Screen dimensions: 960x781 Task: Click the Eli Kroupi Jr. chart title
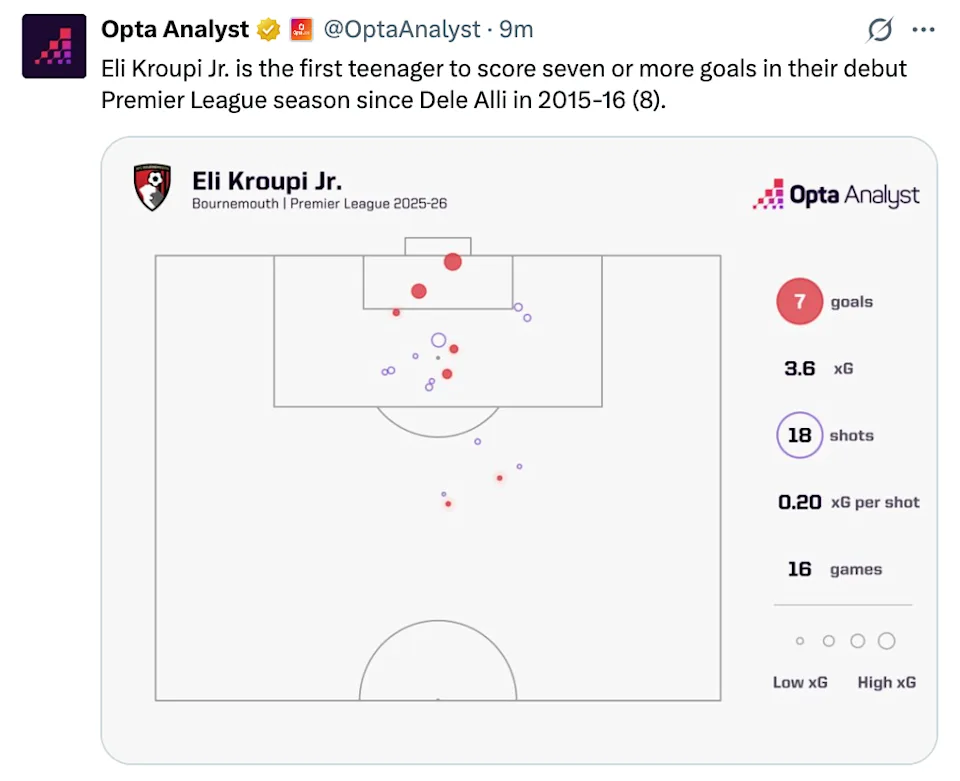266,182
